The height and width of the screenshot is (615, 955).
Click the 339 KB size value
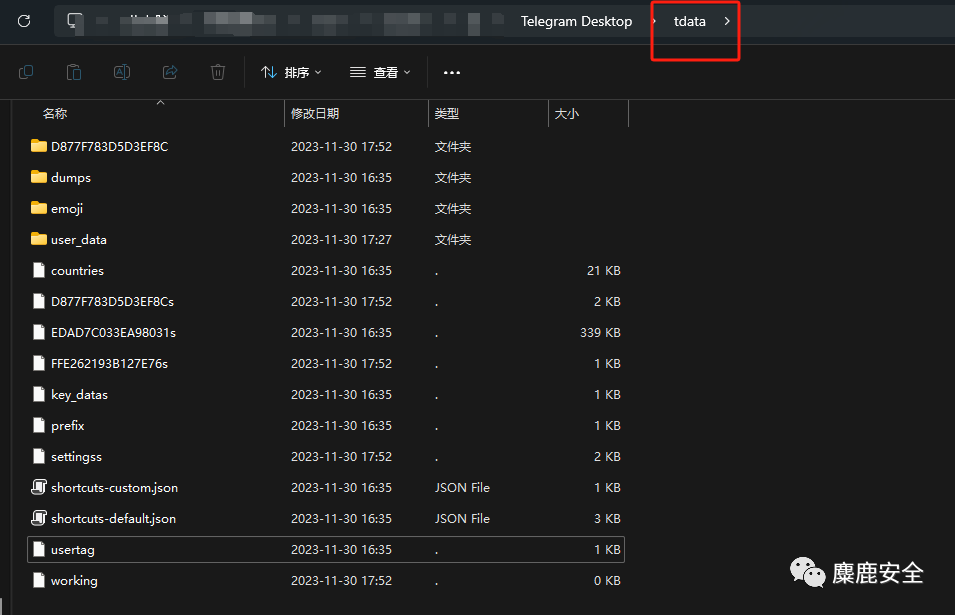pos(600,333)
